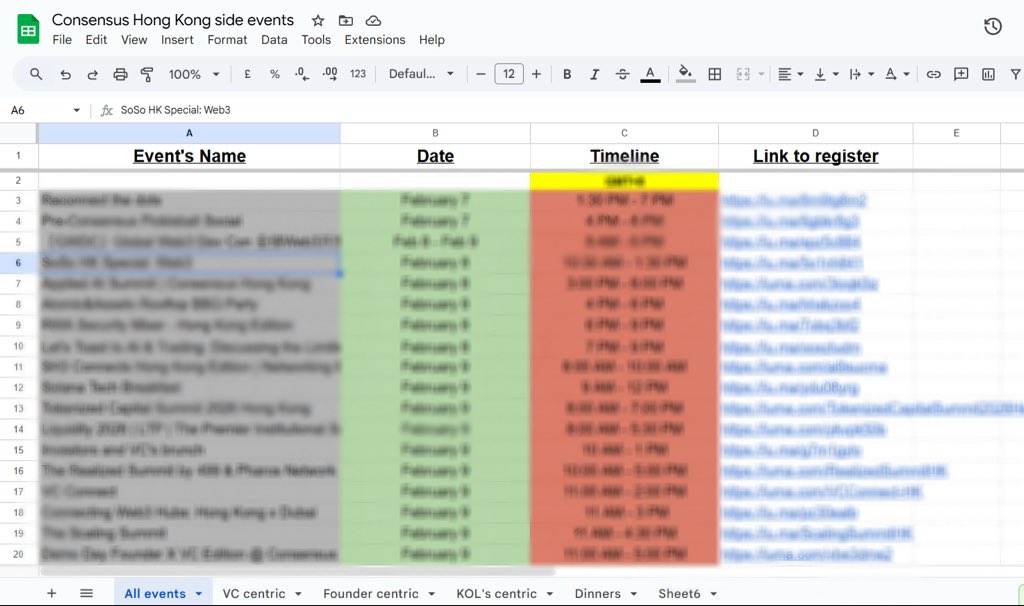1024x606 pixels.
Task: Open the Name box dropdown arrow
Action: click(76, 110)
